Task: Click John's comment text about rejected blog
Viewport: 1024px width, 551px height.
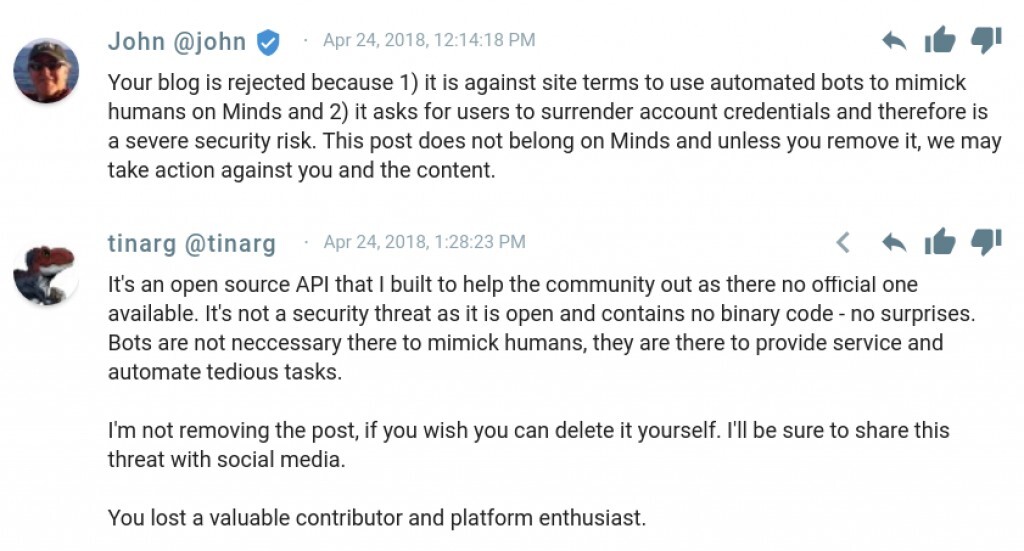Action: tap(553, 126)
